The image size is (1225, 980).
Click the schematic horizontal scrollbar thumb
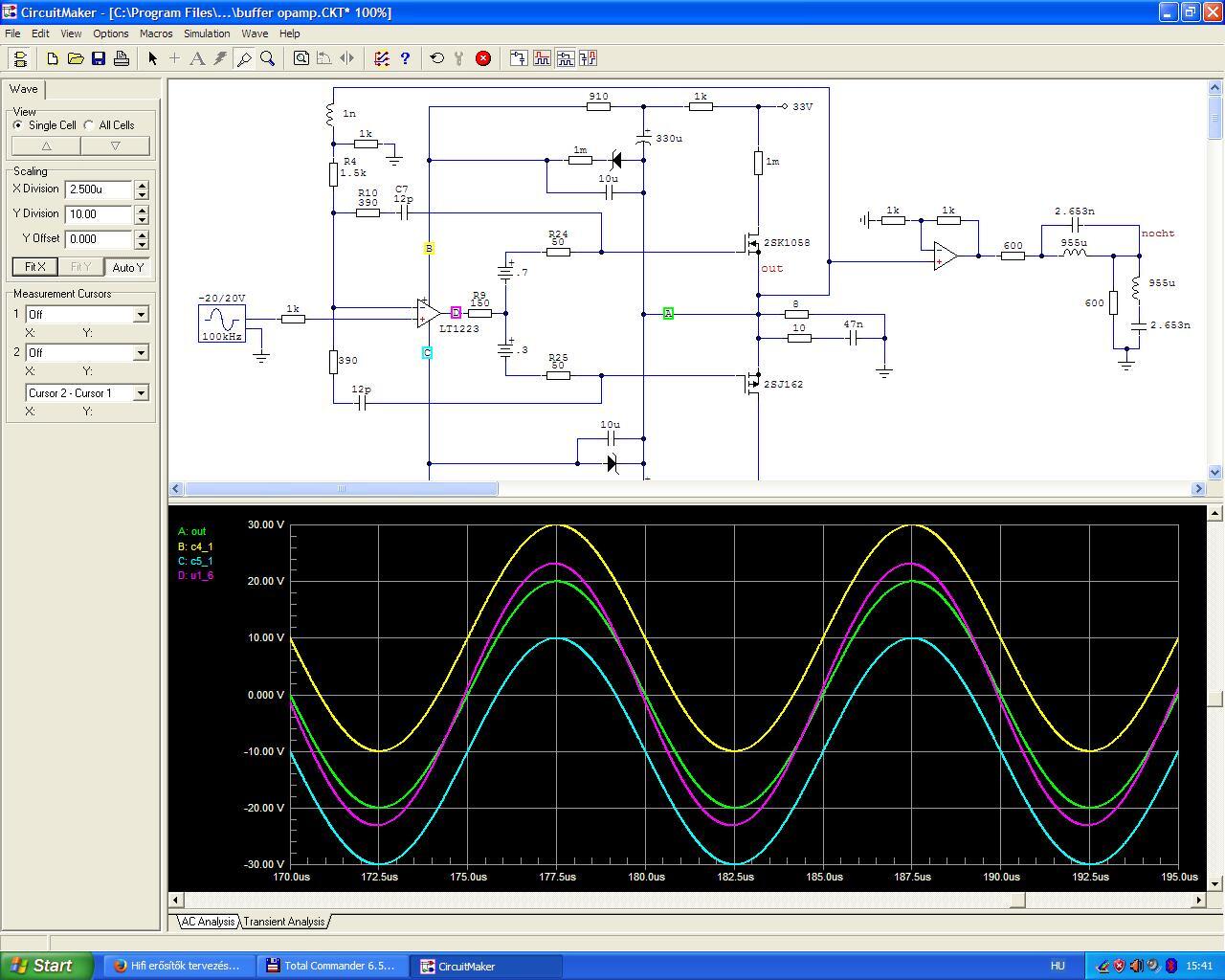tap(341, 489)
